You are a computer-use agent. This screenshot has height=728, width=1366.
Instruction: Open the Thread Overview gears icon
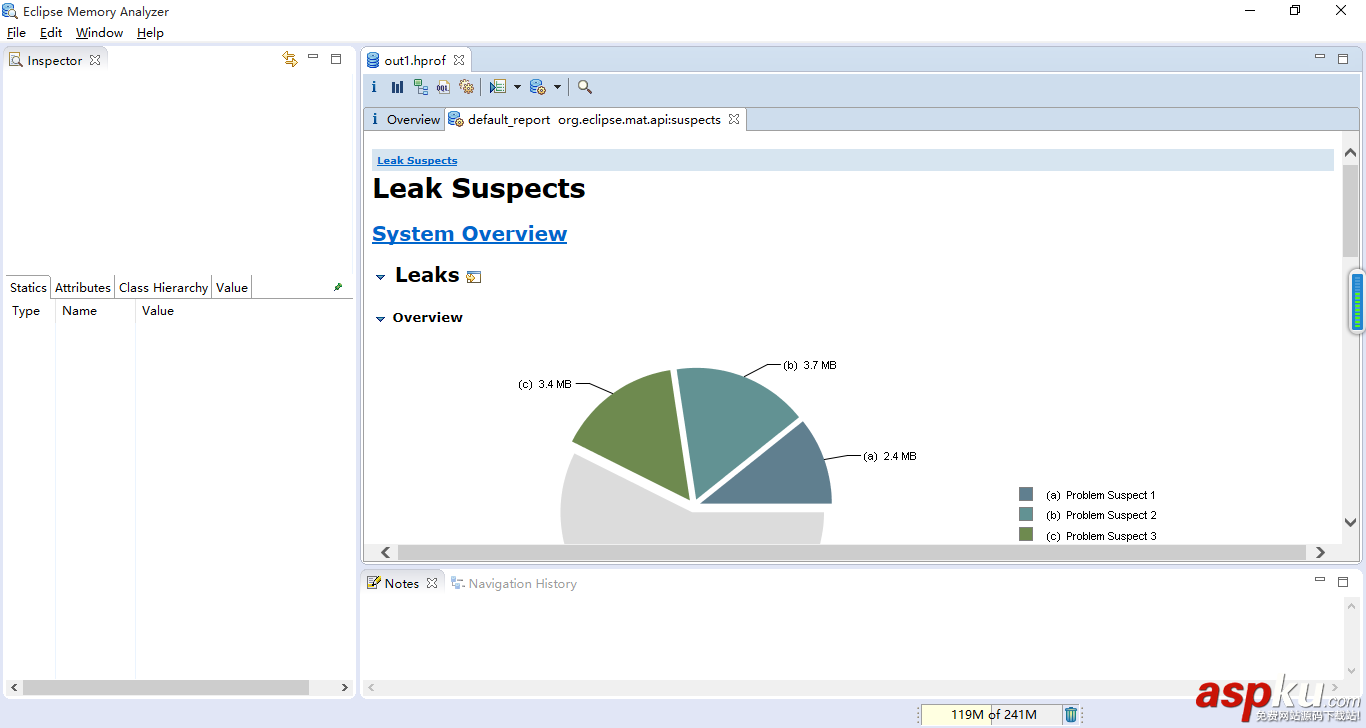click(x=466, y=87)
